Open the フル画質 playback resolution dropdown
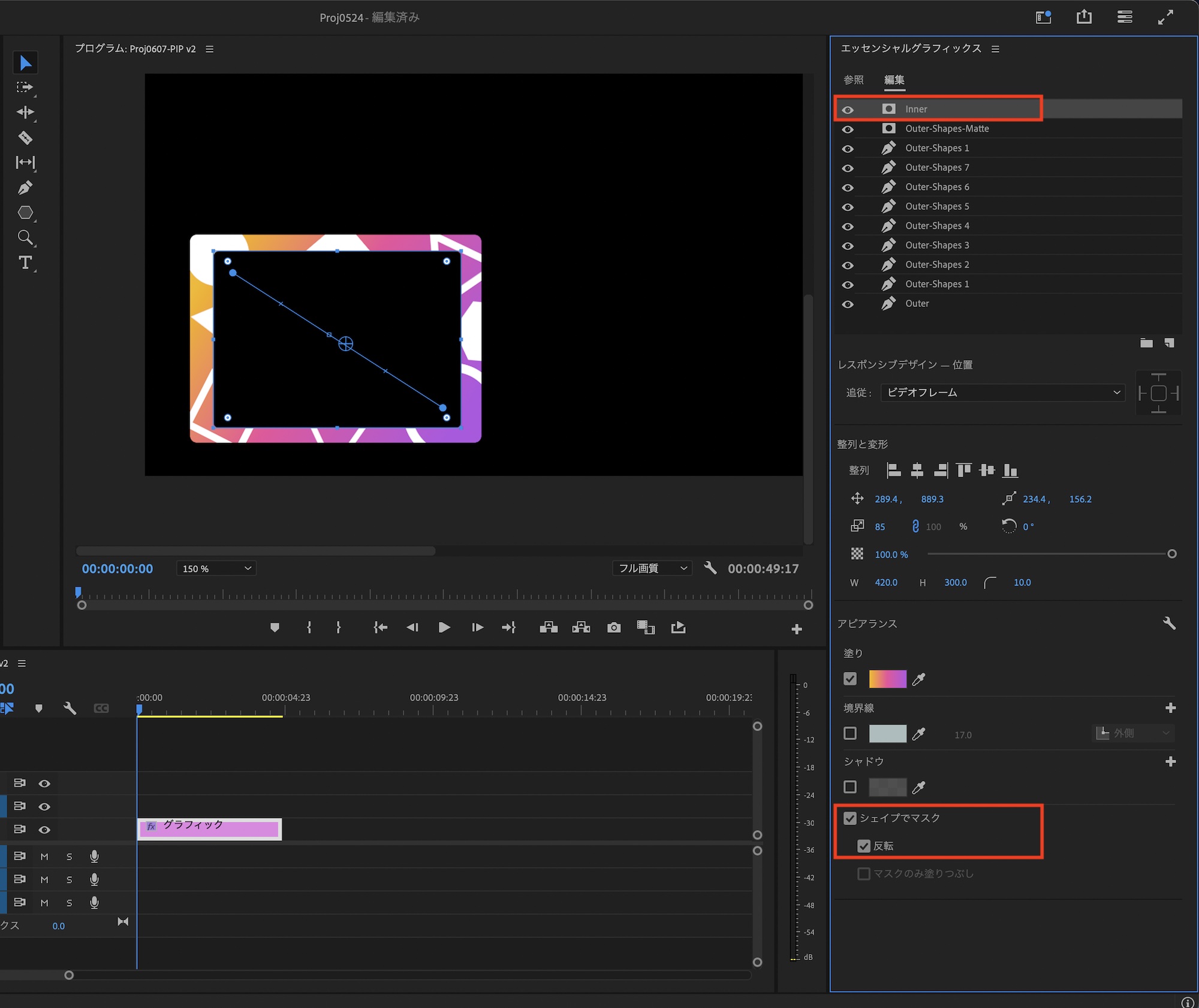Screen dimensions: 1199x1008 click(652, 568)
